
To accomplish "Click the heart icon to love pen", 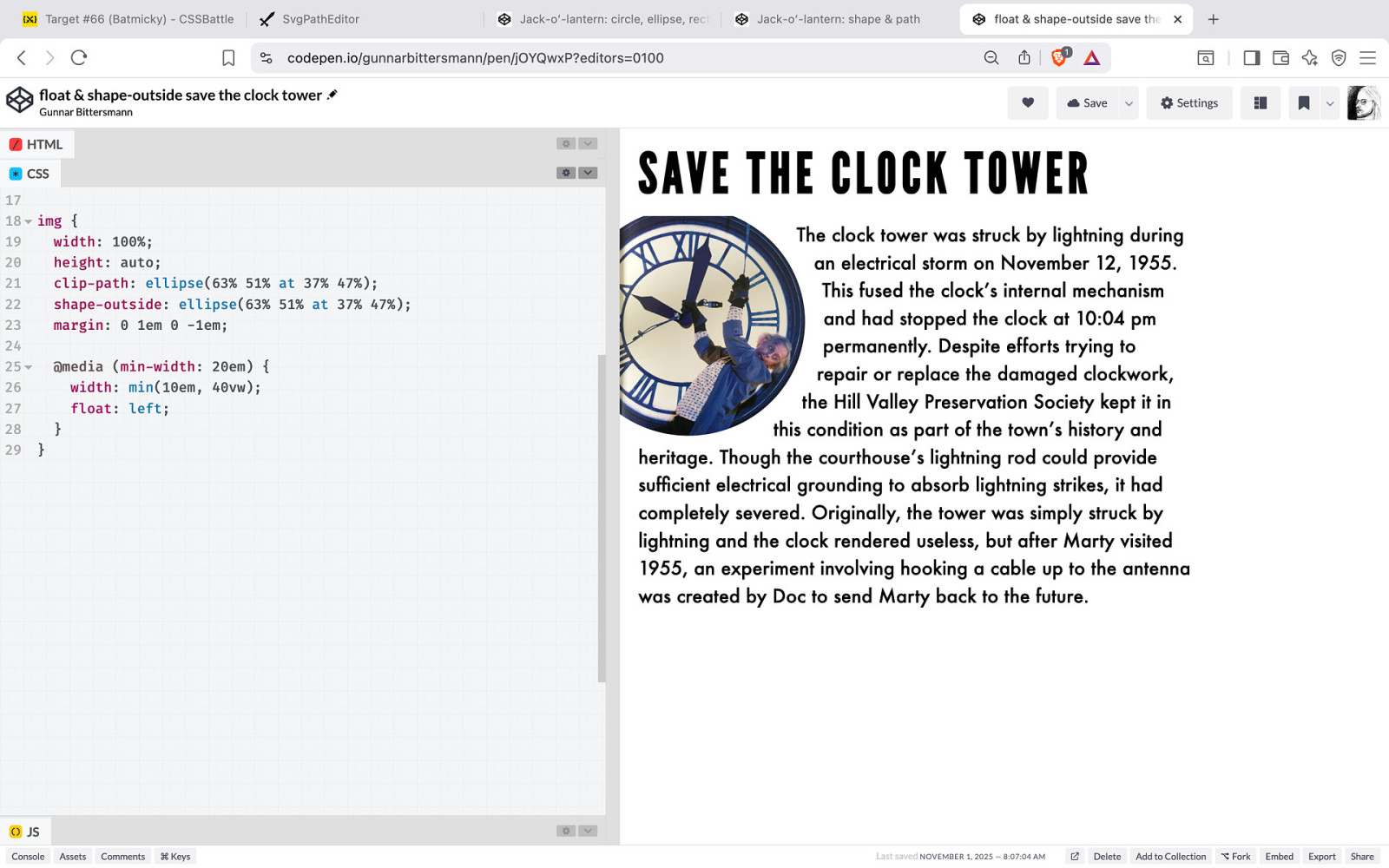I will point(1028,103).
